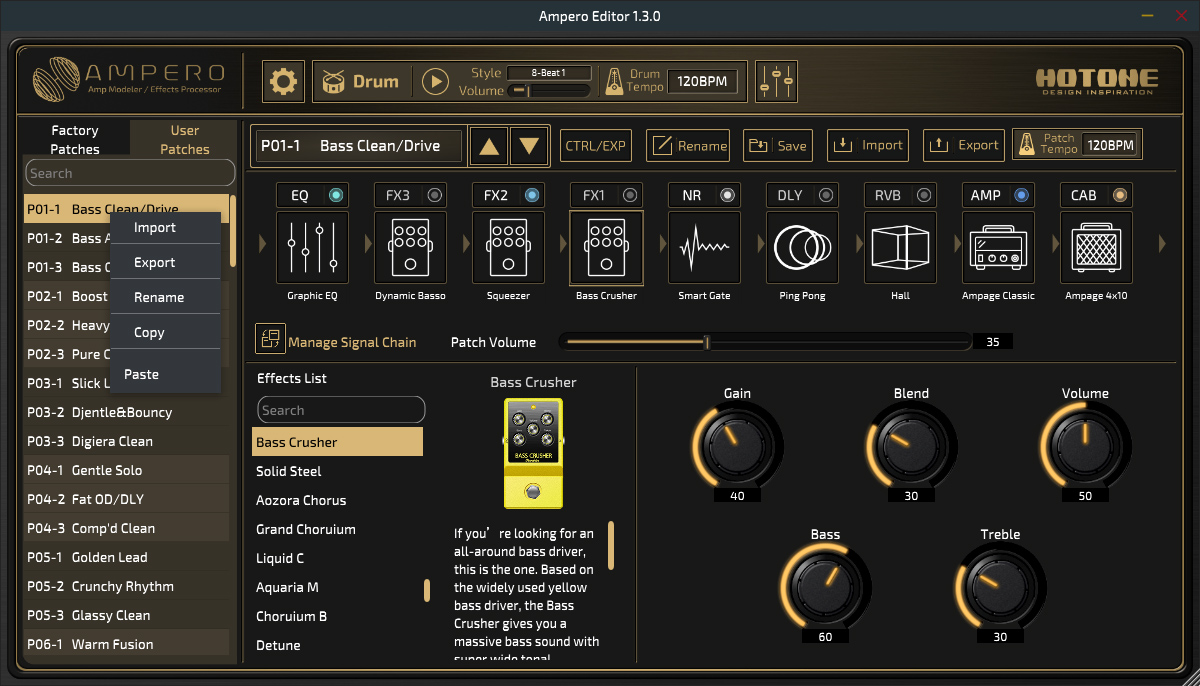Open the mixer sliders icon
Image resolution: width=1200 pixels, height=686 pixels.
(776, 81)
